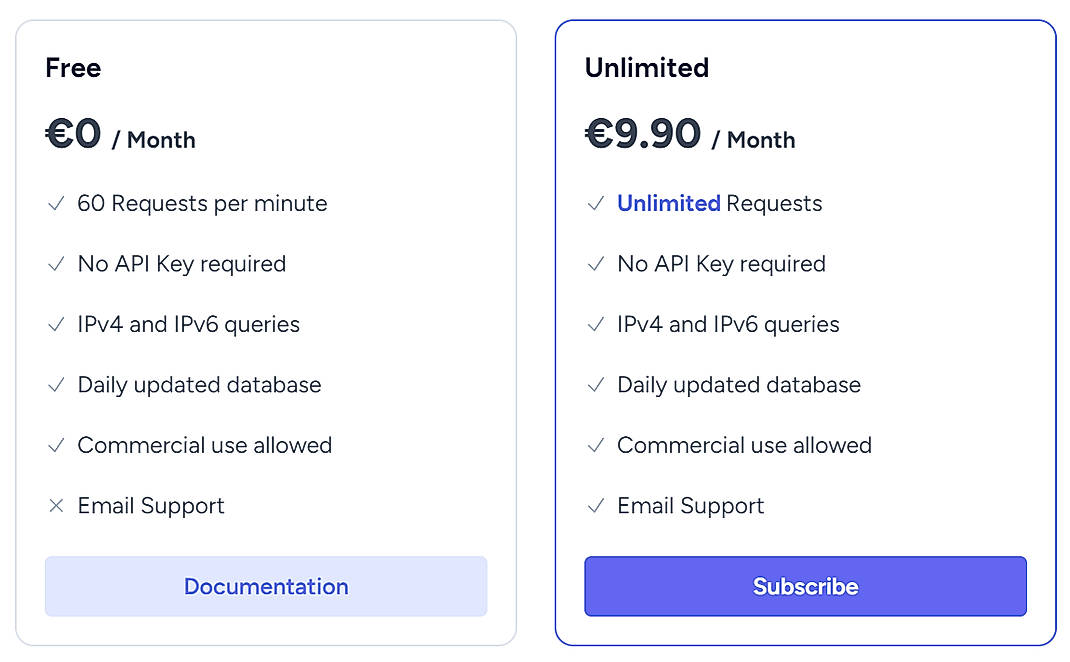The width and height of the screenshot is (1070, 662).
Task: Click the highlighted Unlimited link in requests feature
Action: [x=669, y=203]
